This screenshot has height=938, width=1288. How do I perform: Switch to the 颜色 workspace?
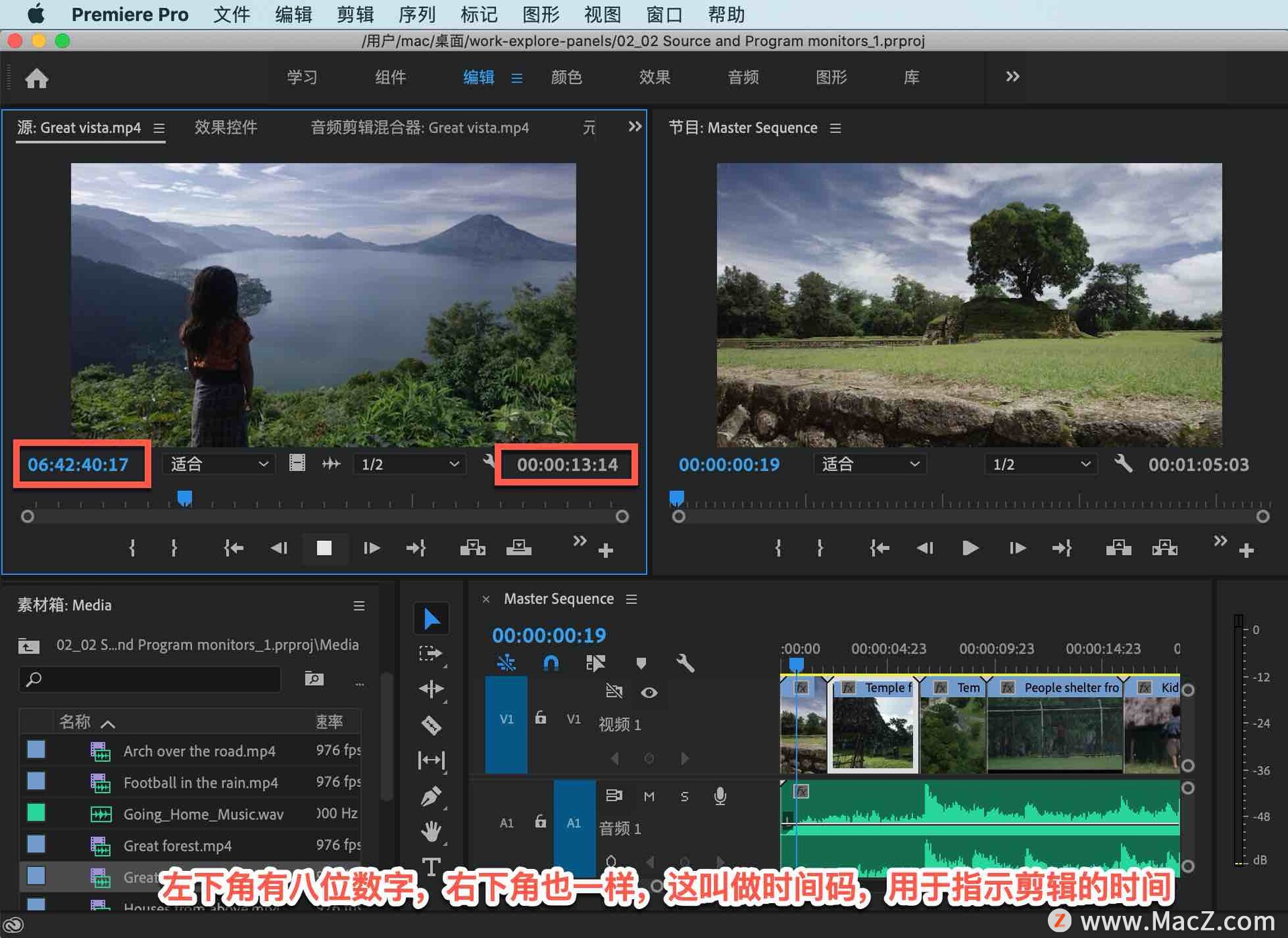coord(566,77)
